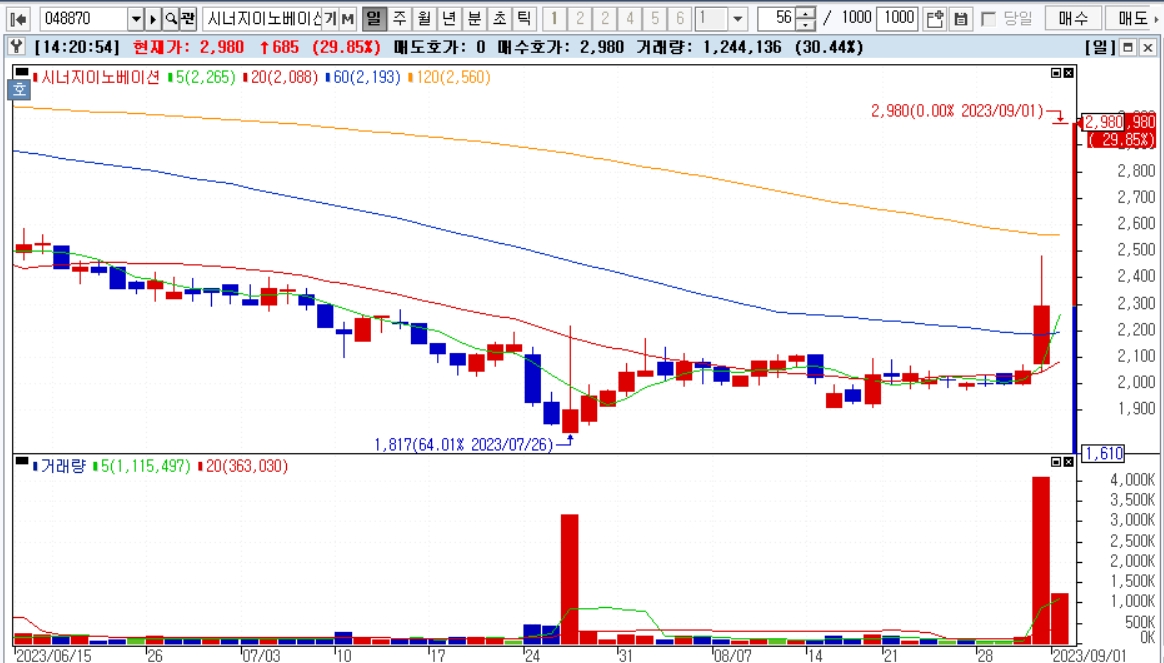Close the price chart panel
Image resolution: width=1164 pixels, height=663 pixels.
(x=1068, y=73)
